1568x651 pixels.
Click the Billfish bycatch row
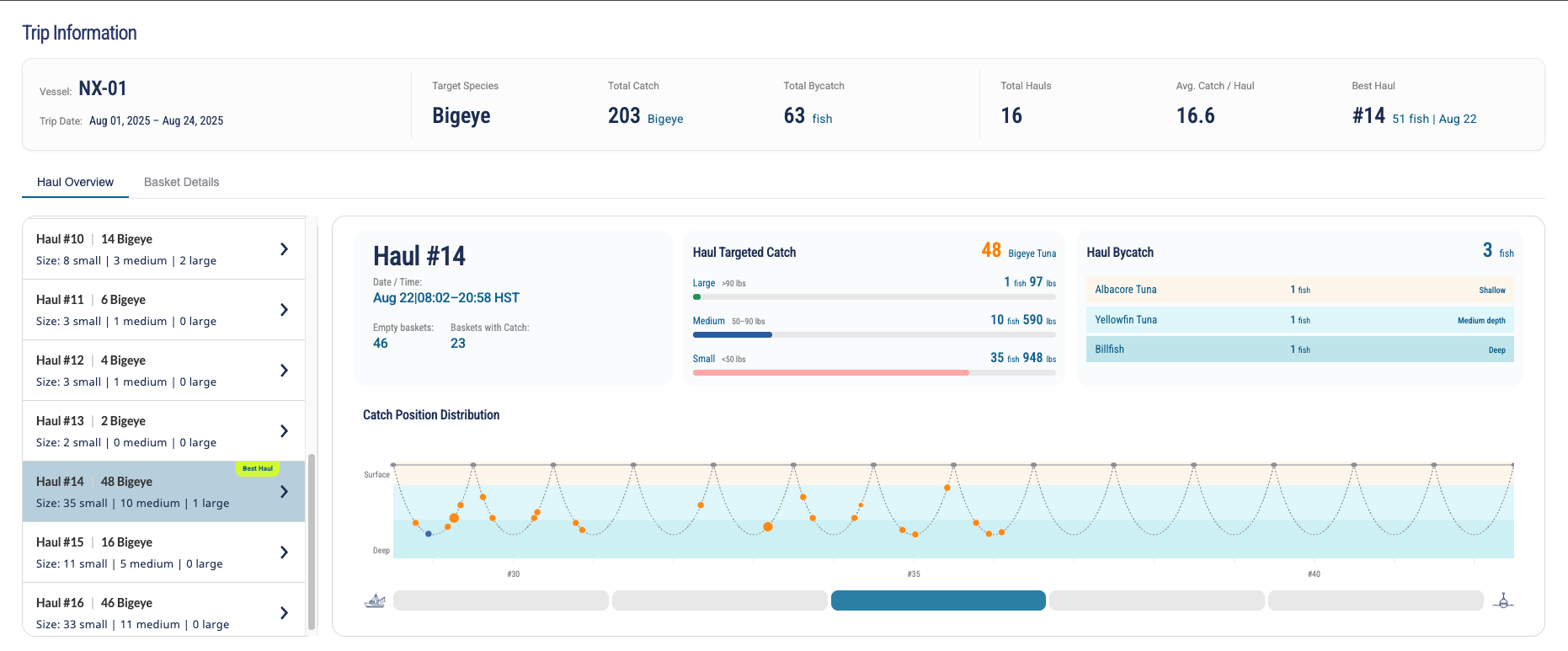tap(1299, 350)
